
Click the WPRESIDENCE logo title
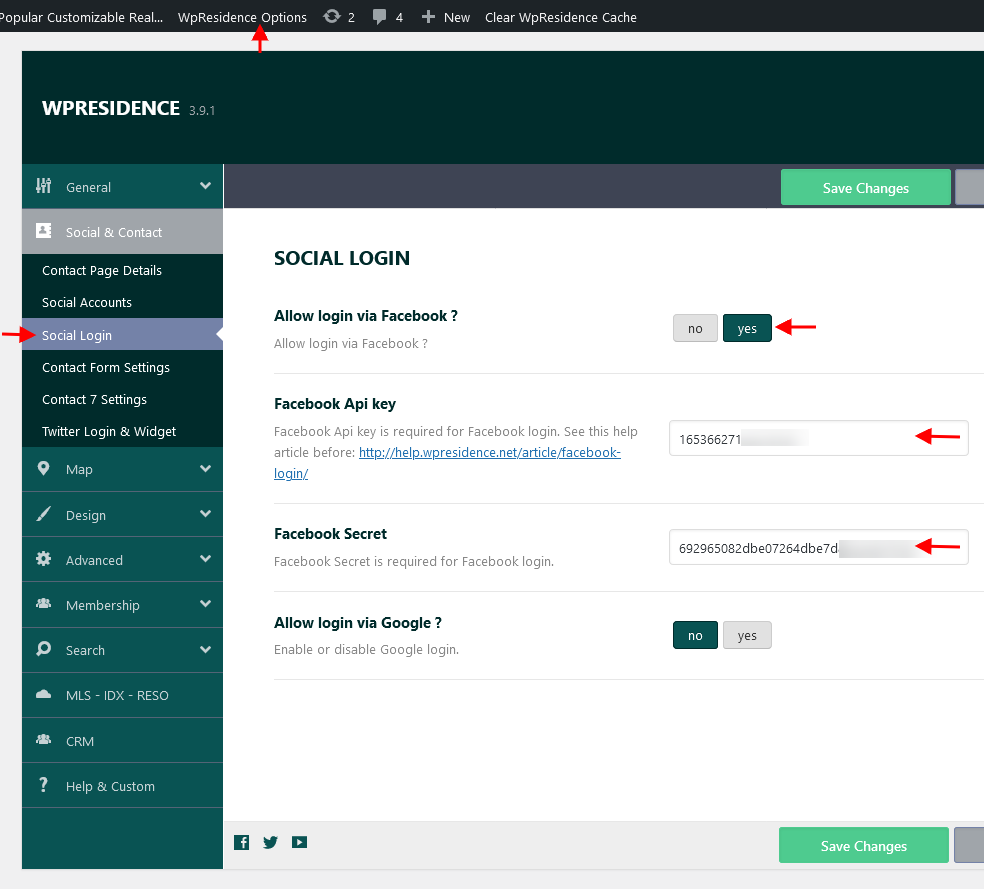(x=111, y=108)
